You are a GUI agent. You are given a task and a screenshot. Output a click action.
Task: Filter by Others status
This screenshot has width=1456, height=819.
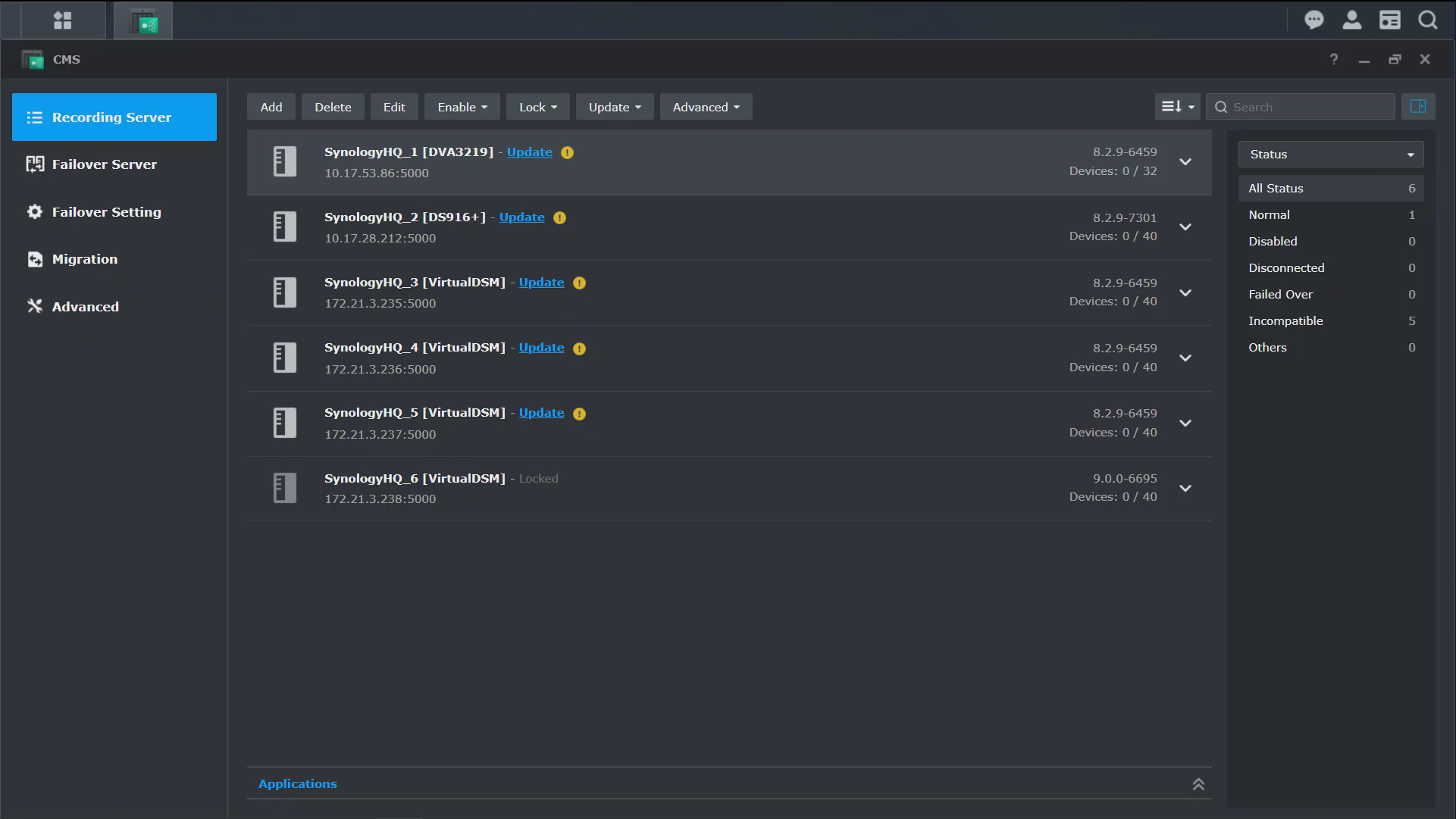pos(1331,347)
